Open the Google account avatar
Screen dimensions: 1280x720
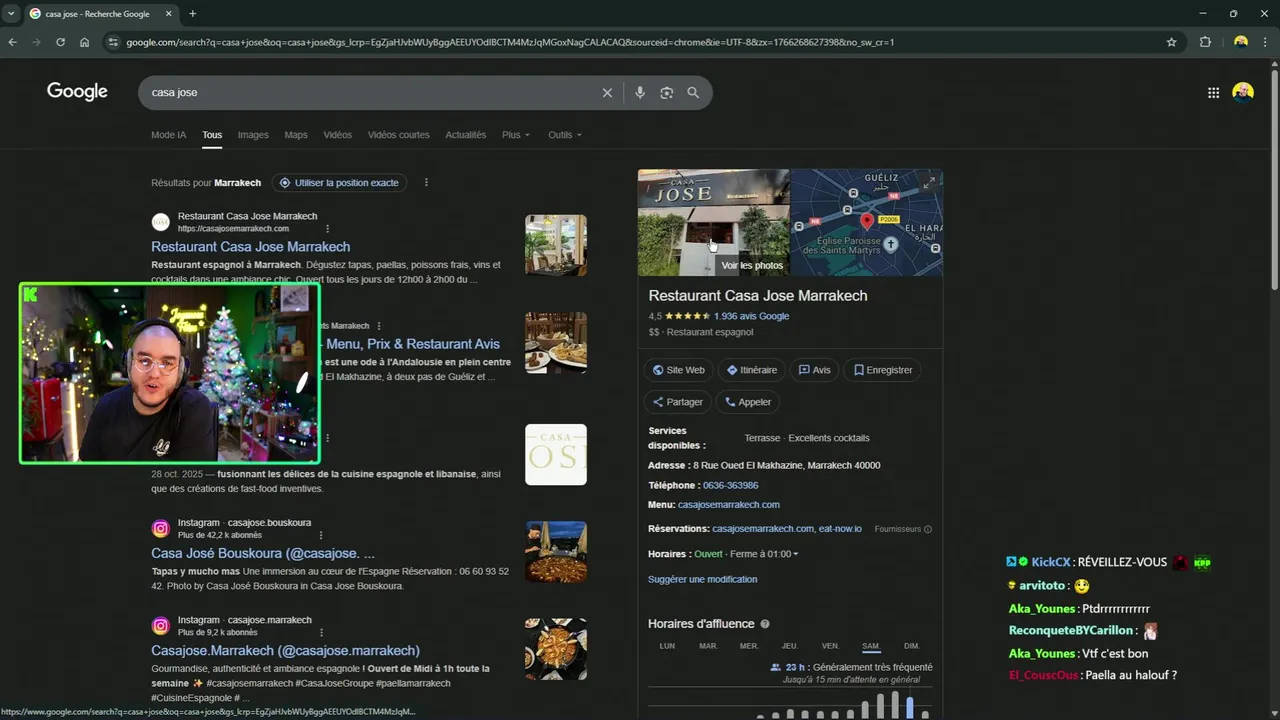pos(1243,93)
